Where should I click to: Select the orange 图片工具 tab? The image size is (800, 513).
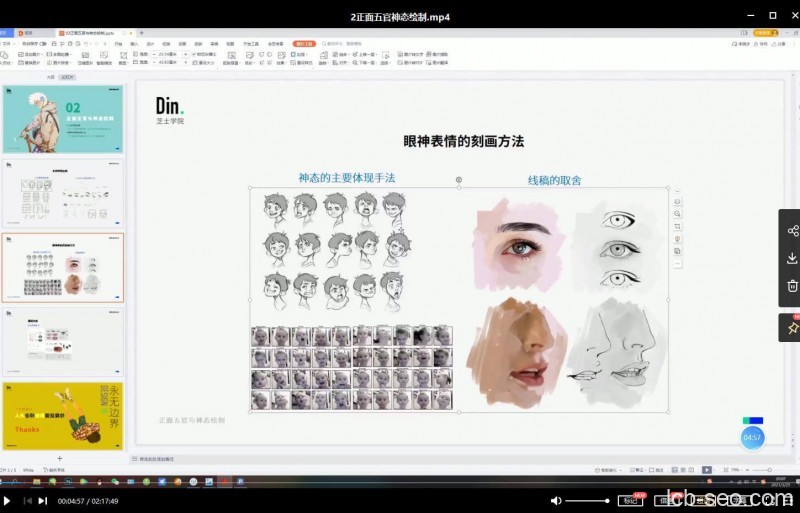click(304, 44)
